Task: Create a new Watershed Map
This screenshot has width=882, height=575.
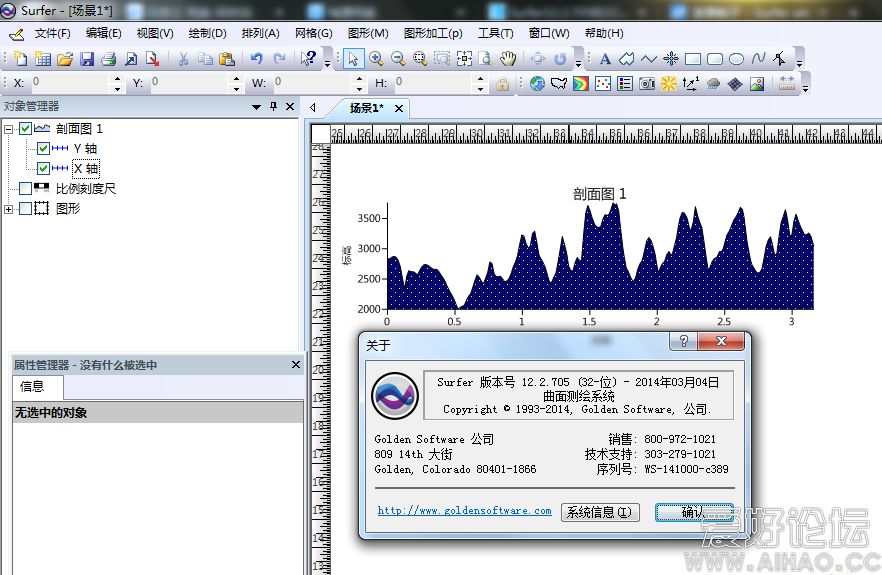Action: click(x=713, y=84)
